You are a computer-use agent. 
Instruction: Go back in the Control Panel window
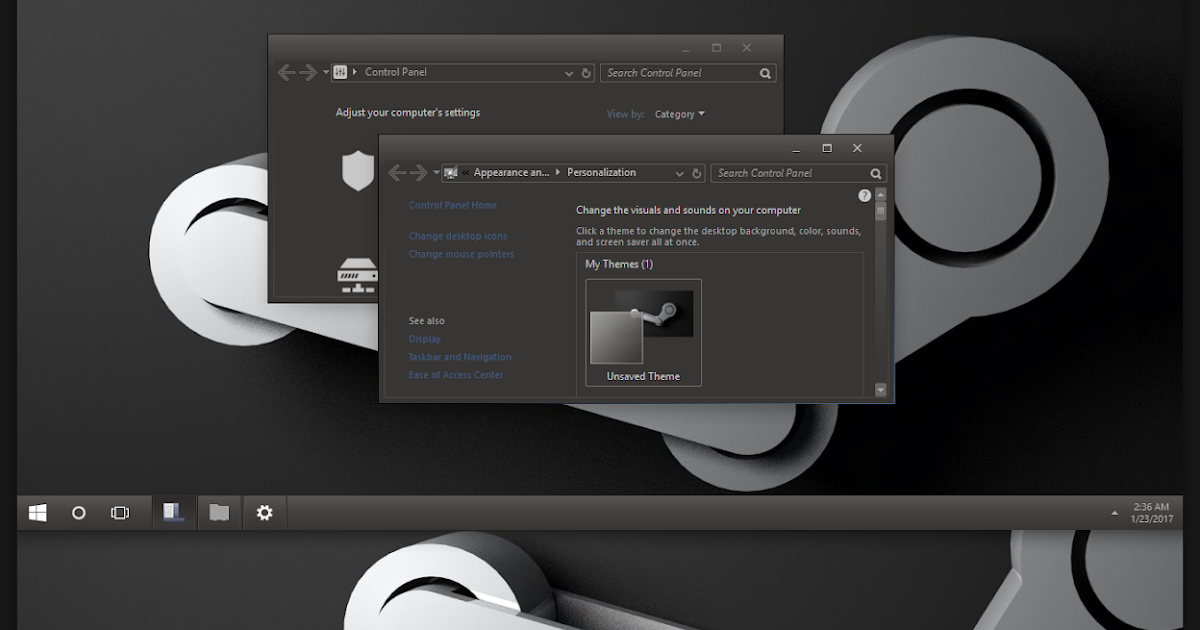pyautogui.click(x=287, y=73)
